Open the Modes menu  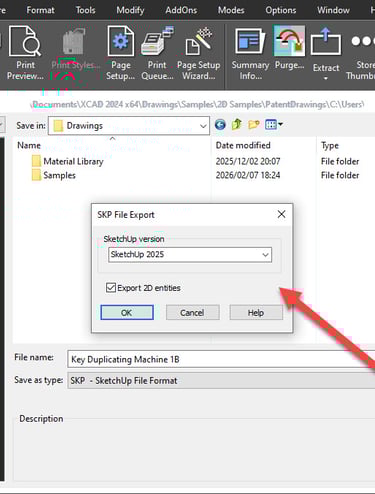tap(231, 10)
